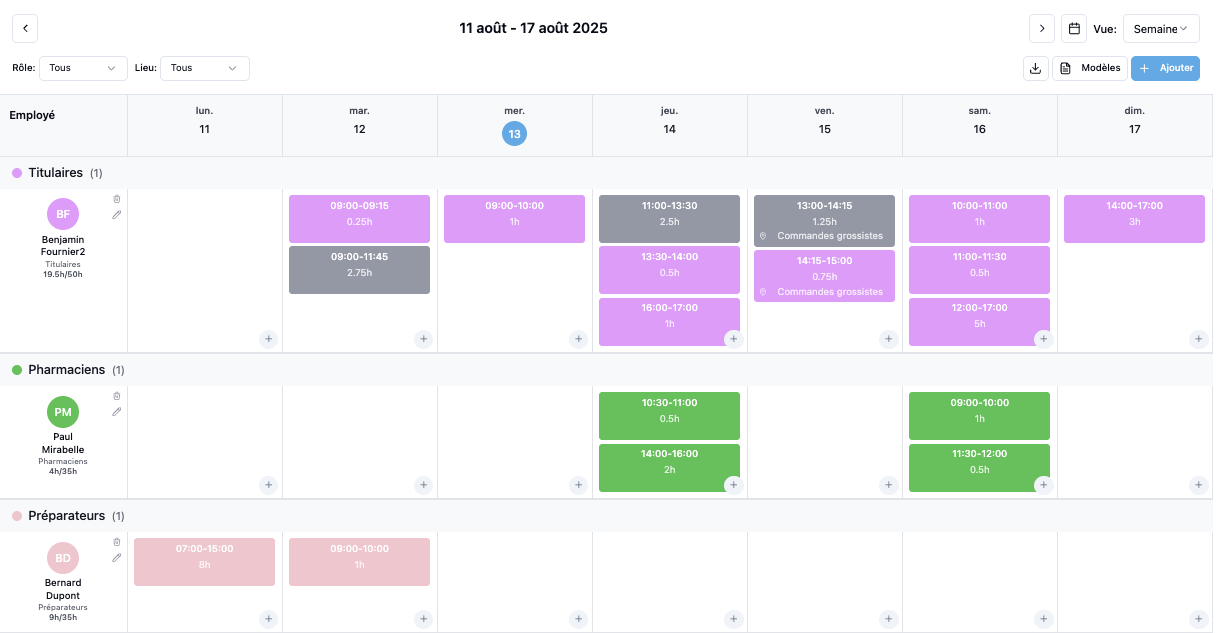The image size is (1218, 633).
Task: Click the edit pencil icon for Bernard Dupont
Action: tap(116, 557)
